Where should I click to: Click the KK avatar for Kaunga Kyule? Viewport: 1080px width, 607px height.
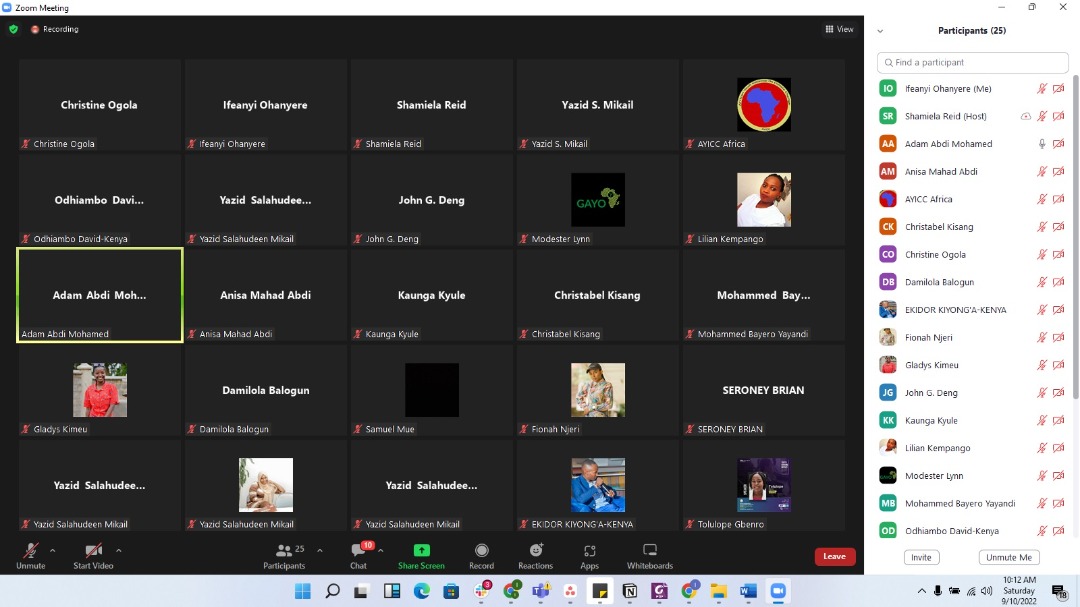pyautogui.click(x=888, y=420)
